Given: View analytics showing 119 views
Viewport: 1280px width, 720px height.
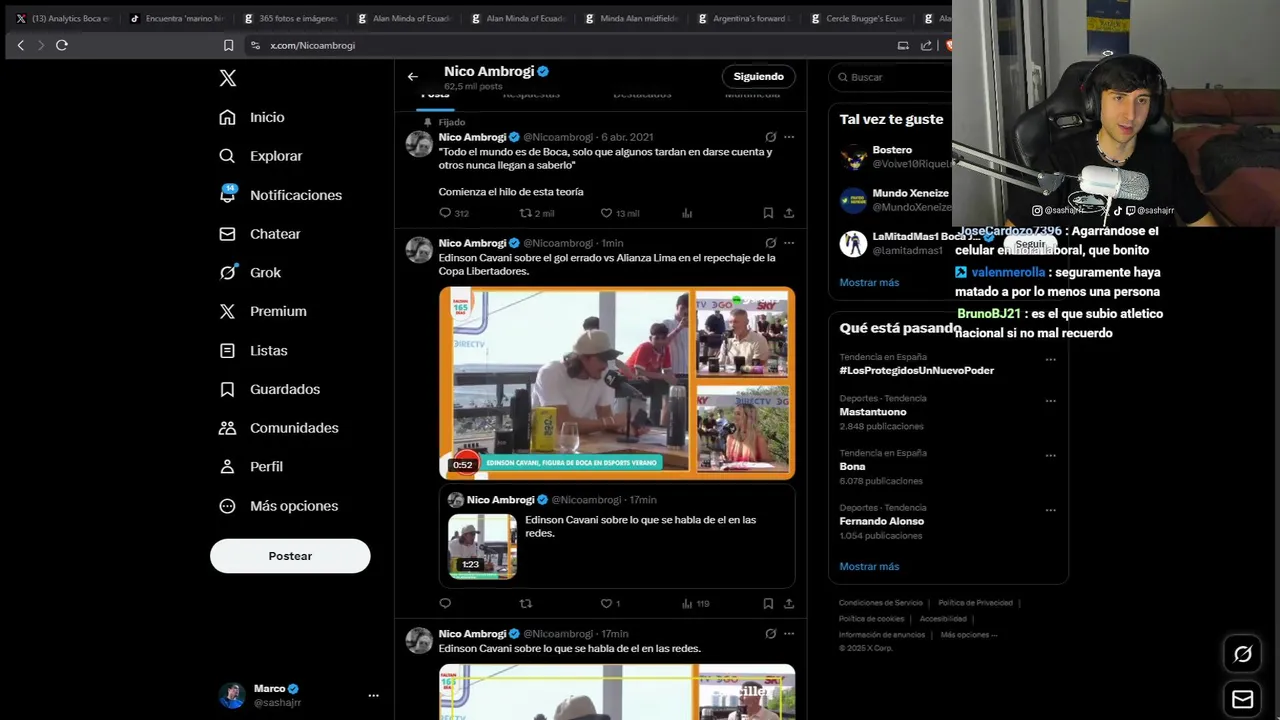Looking at the screenshot, I should (695, 604).
